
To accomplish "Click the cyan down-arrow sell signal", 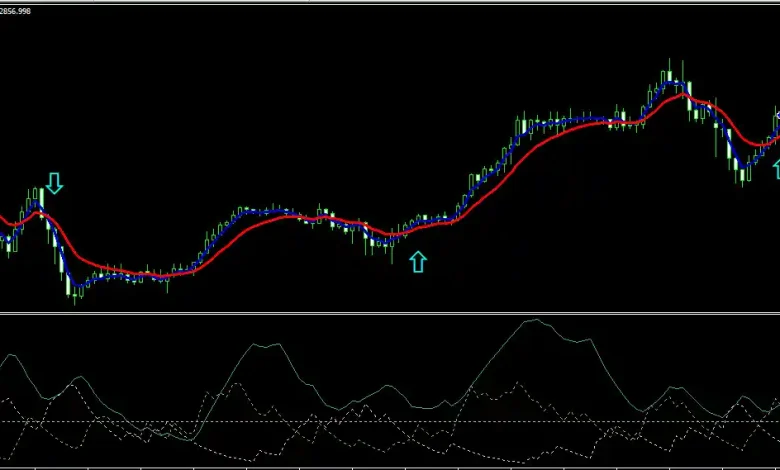I will pyautogui.click(x=54, y=183).
